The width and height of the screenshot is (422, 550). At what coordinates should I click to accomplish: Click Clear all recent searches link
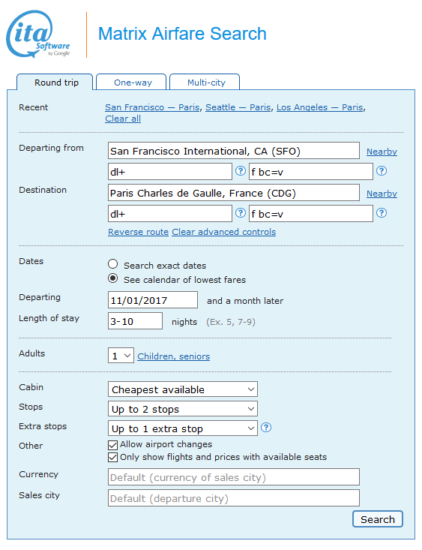click(123, 119)
